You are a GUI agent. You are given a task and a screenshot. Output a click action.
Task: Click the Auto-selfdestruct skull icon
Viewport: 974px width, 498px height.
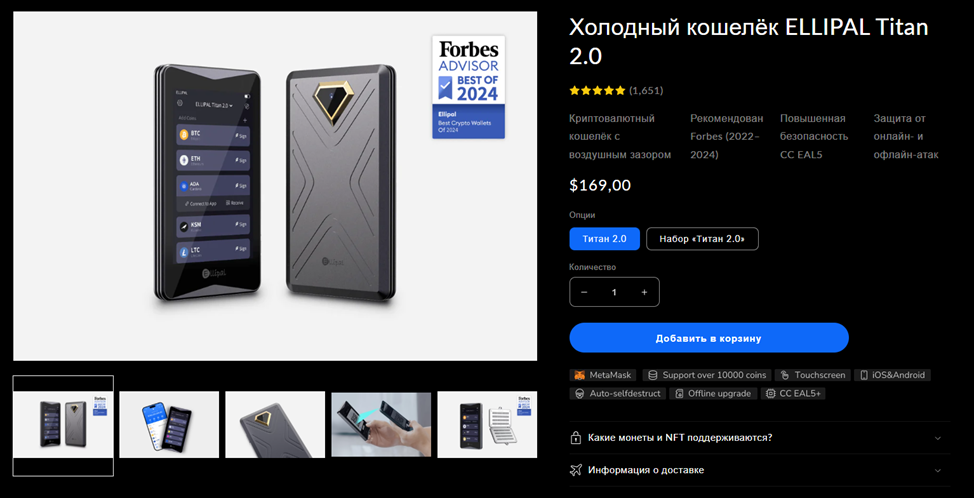(x=580, y=394)
